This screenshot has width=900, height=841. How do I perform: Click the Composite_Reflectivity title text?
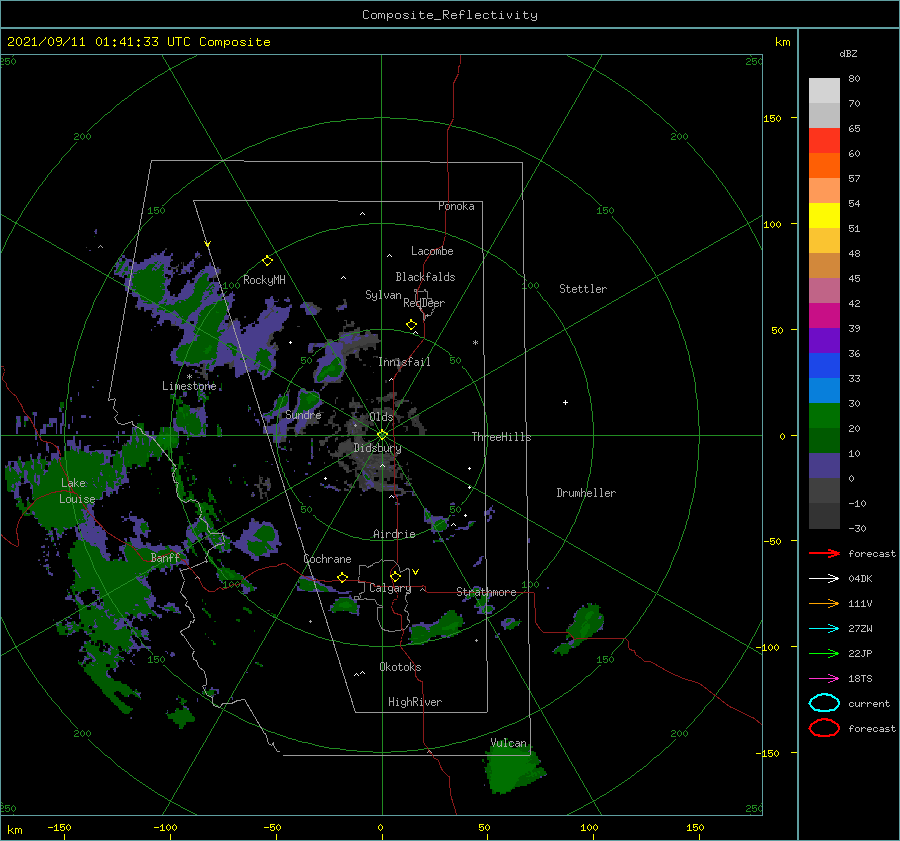pos(450,15)
